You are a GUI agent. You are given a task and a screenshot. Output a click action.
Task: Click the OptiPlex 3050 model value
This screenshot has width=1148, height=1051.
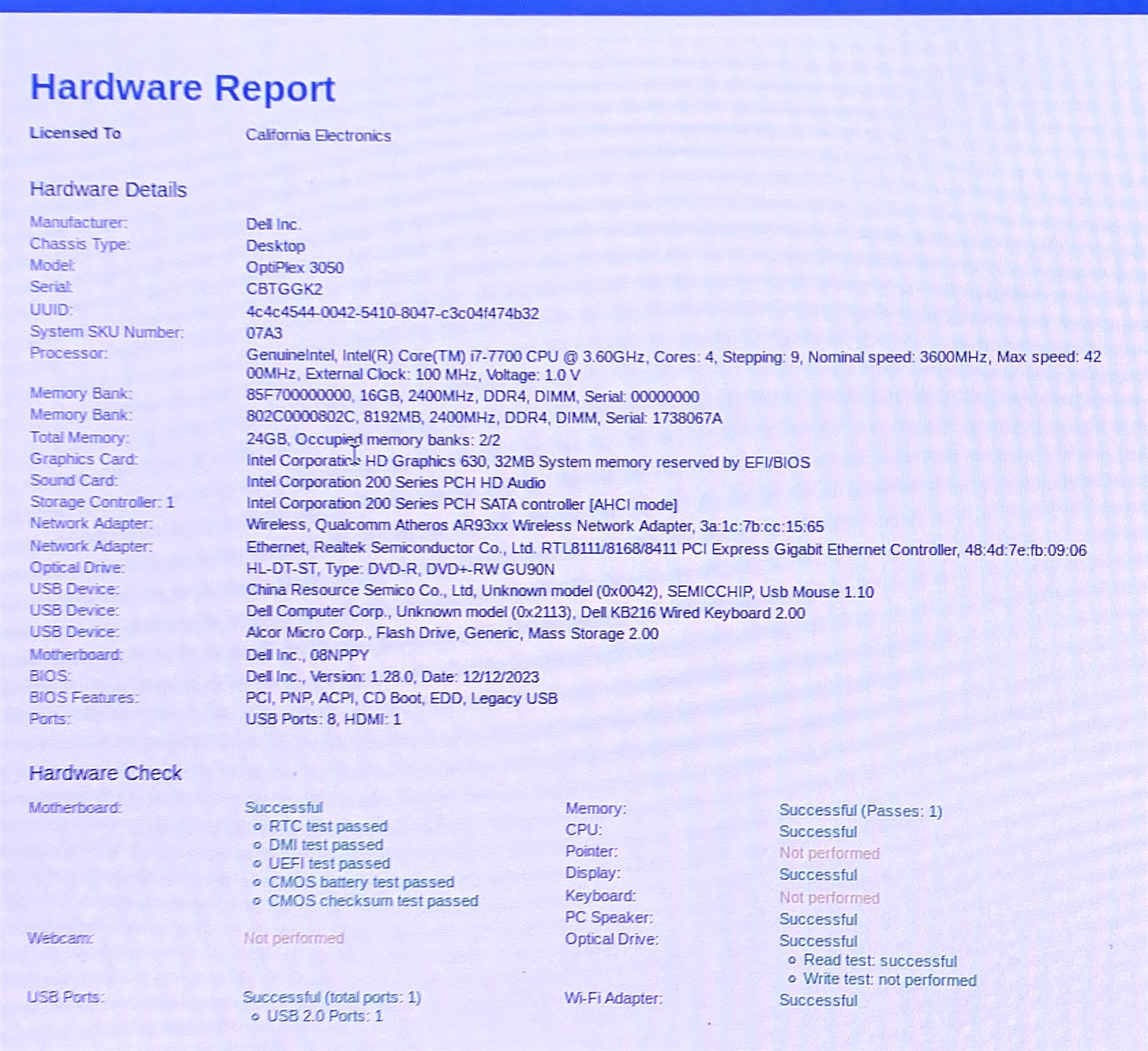click(x=295, y=268)
